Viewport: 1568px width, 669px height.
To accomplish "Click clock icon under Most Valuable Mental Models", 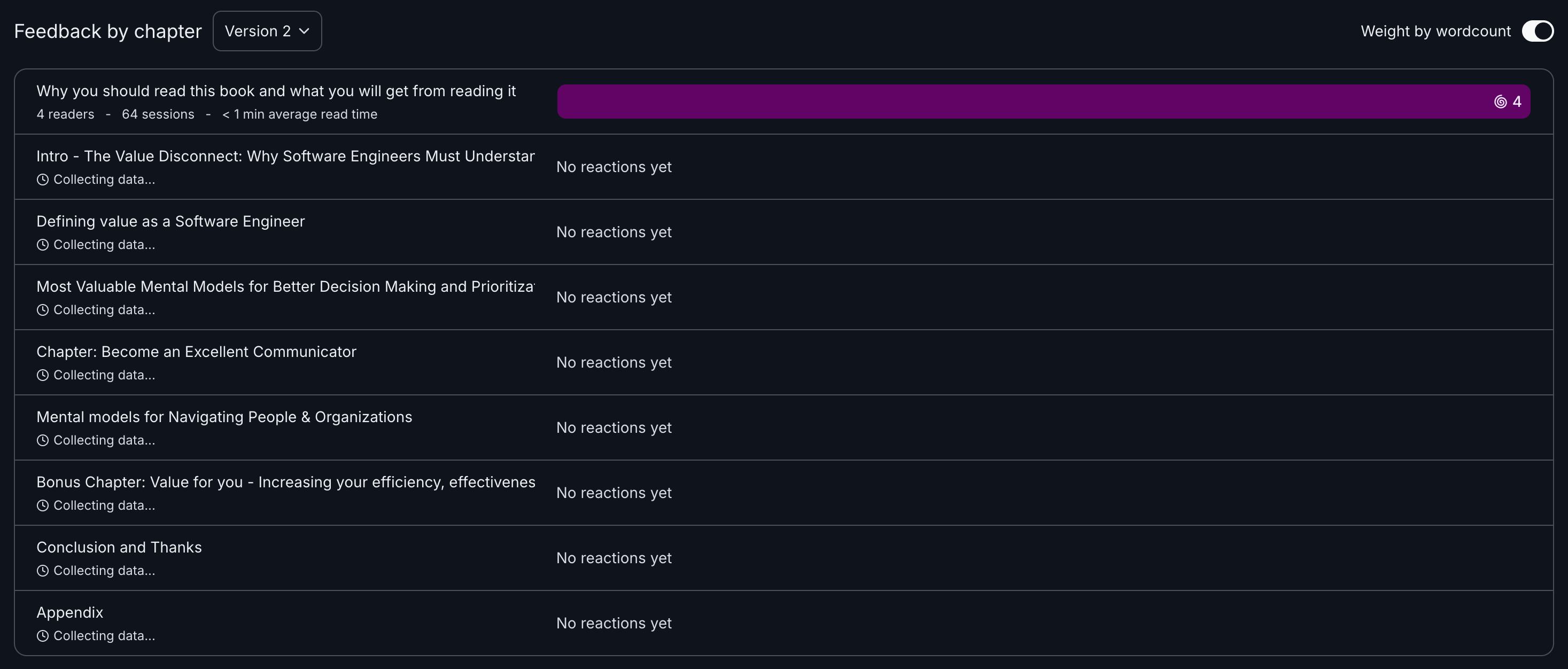I will pyautogui.click(x=43, y=310).
